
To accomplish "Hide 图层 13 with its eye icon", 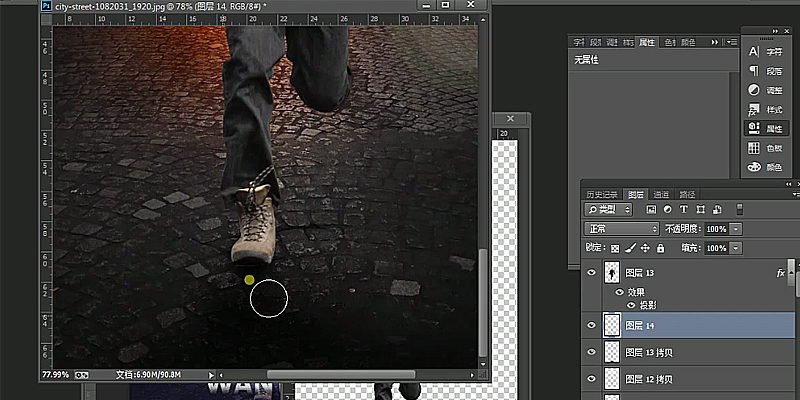I will (x=591, y=273).
